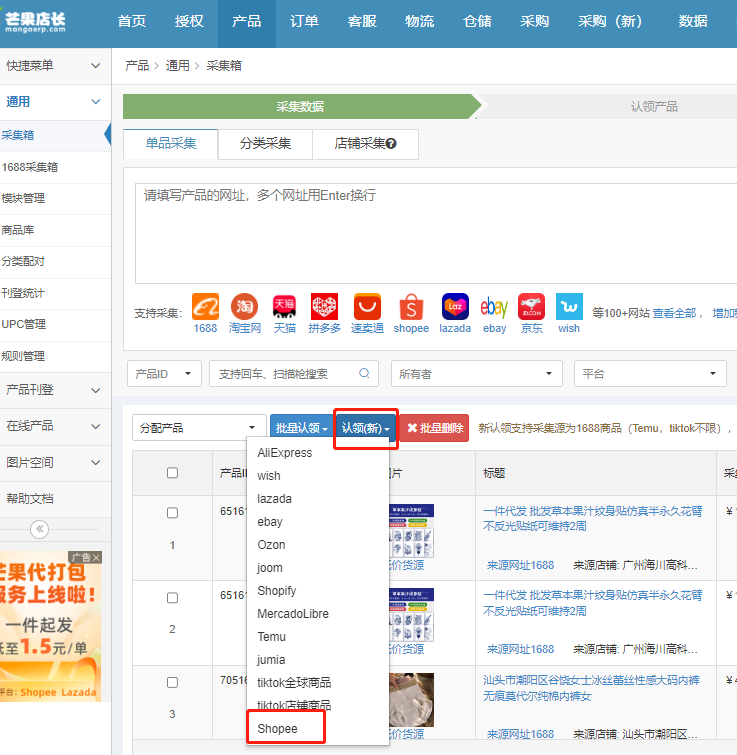Click the Pinduoduo (拼多多) icon
Screen dimensions: 737x755
pos(324,307)
